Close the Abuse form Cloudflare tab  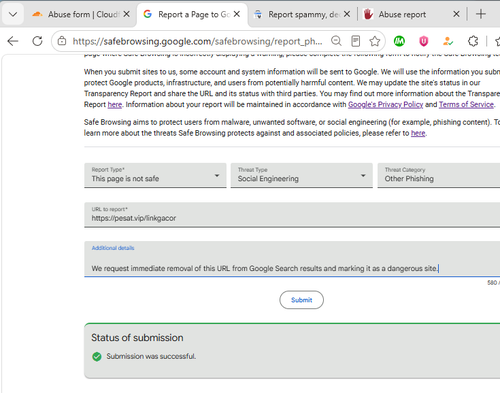click(127, 14)
